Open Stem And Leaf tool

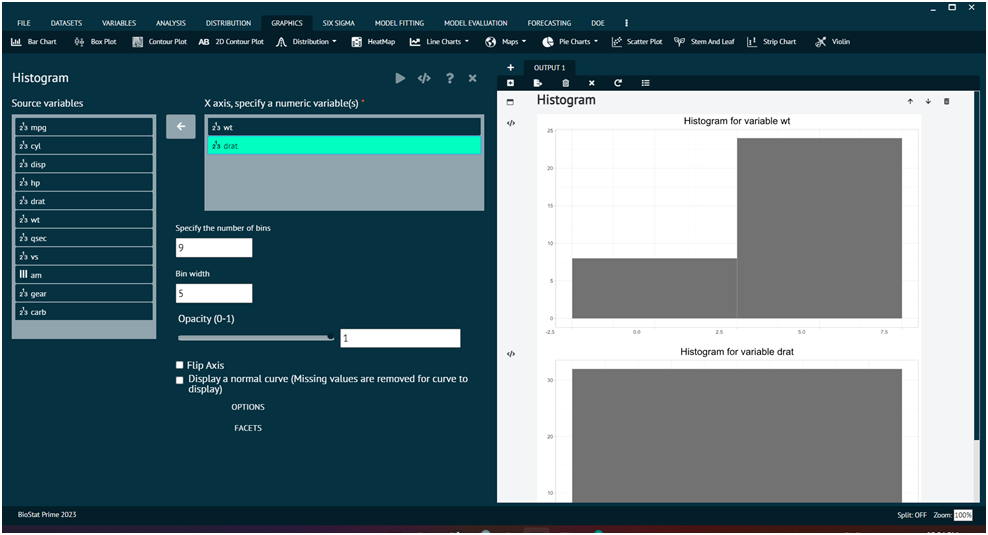point(704,42)
